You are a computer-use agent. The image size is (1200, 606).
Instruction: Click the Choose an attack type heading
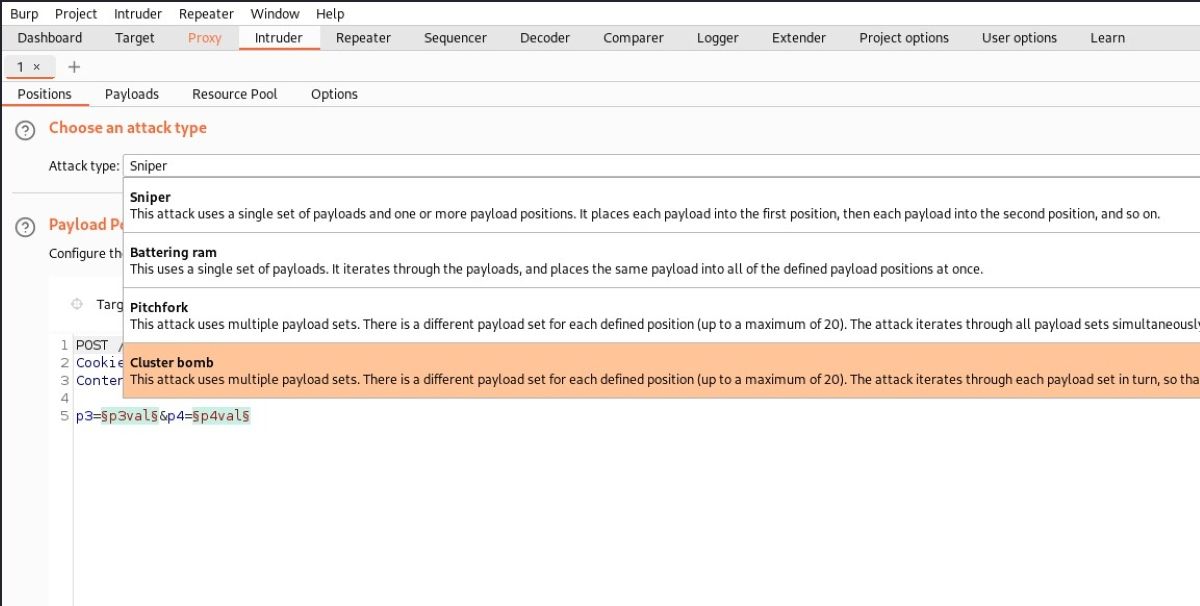tap(128, 128)
